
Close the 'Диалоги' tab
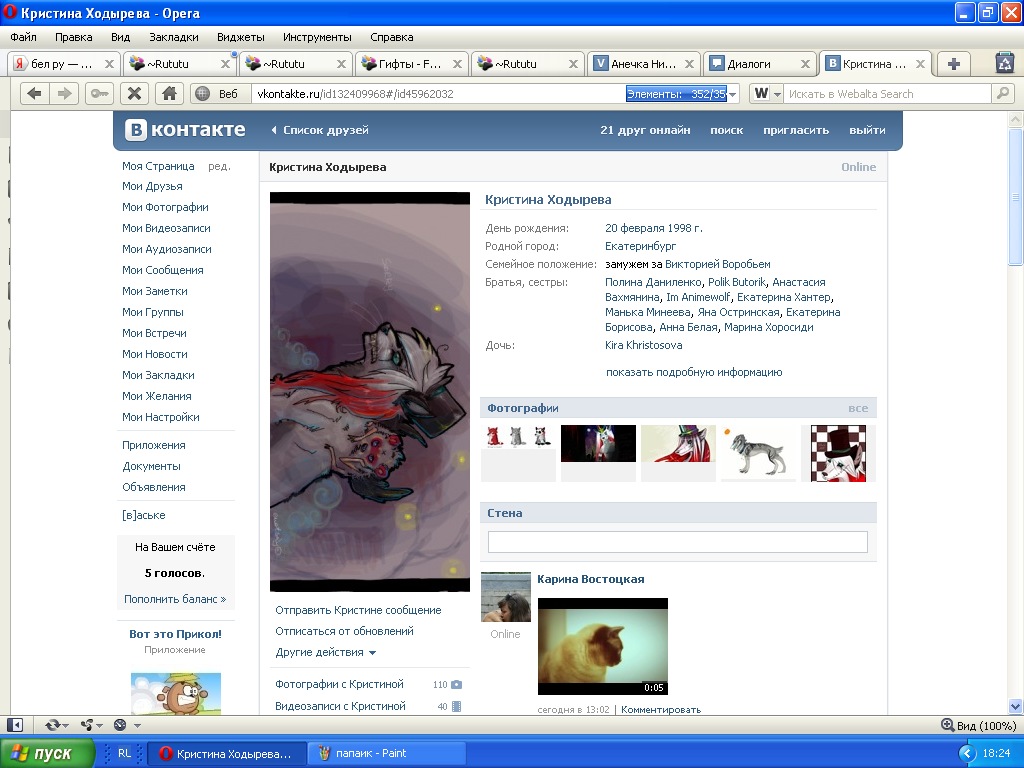tap(805, 64)
